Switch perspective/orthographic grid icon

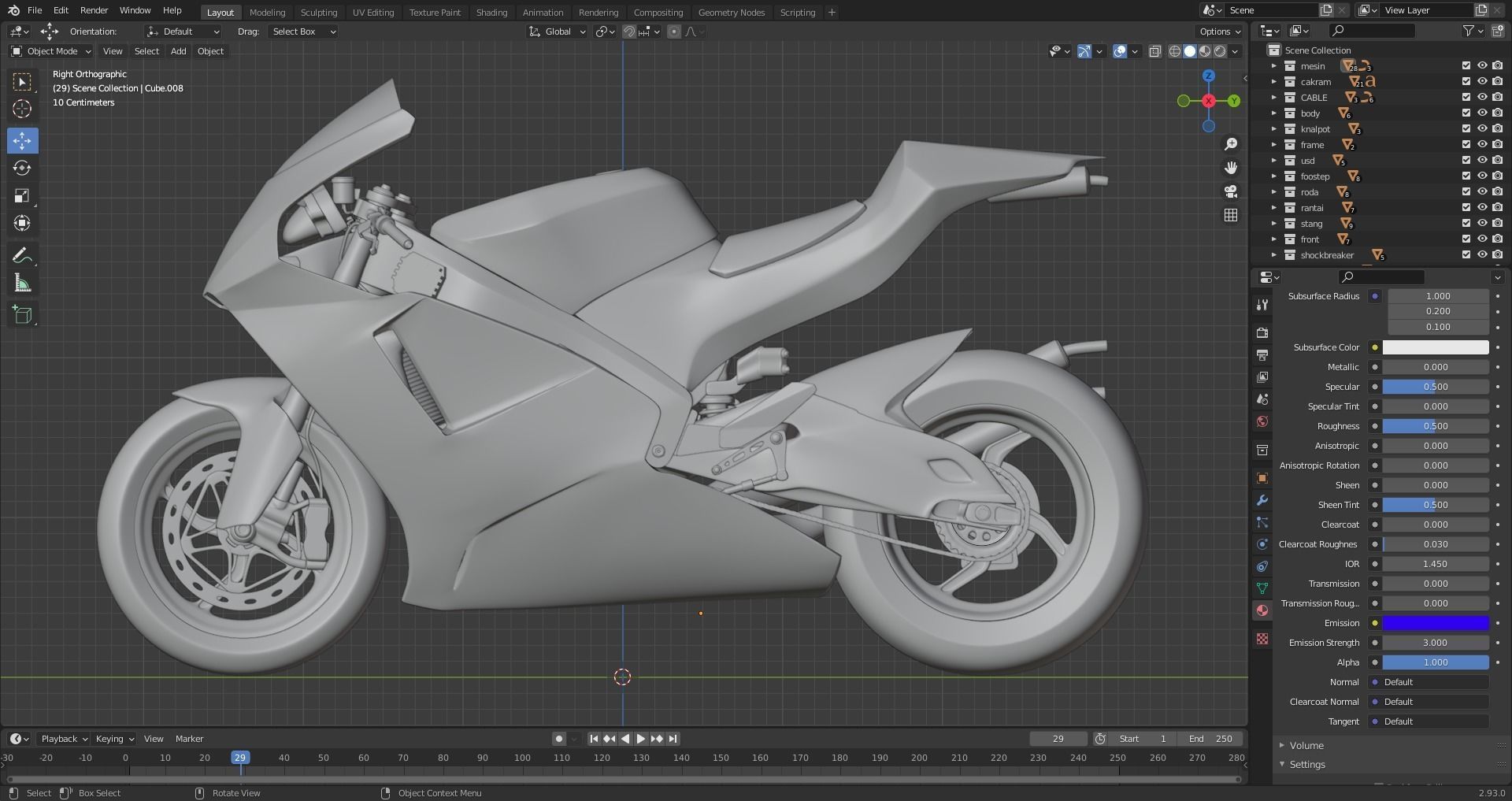[1231, 215]
